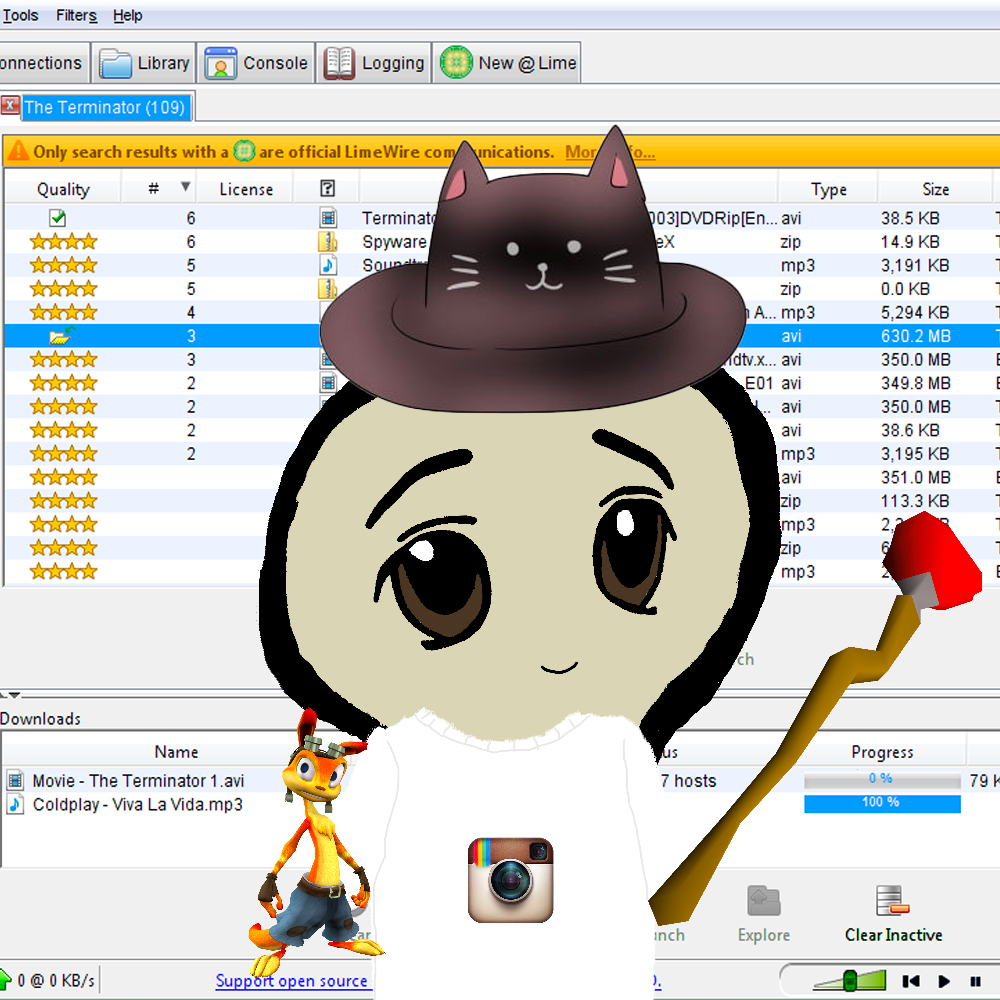
Task: Click the green checkmark icon in the 38.5 KB row
Action: (x=57, y=217)
